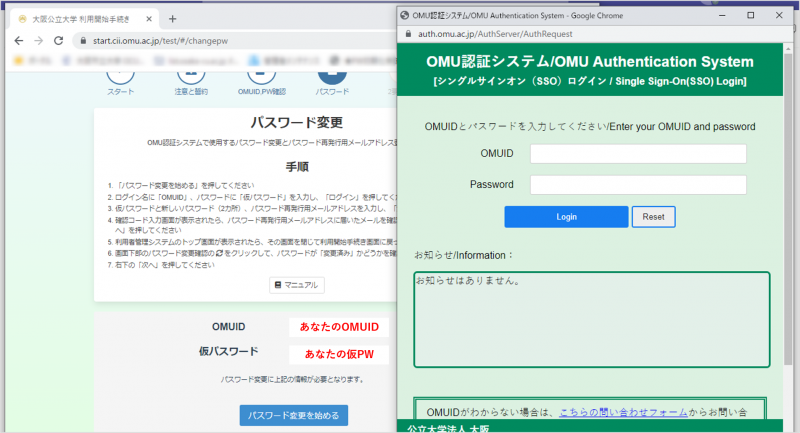800x433 pixels.
Task: Click the お知らせ/Information label
Action: coord(463,255)
